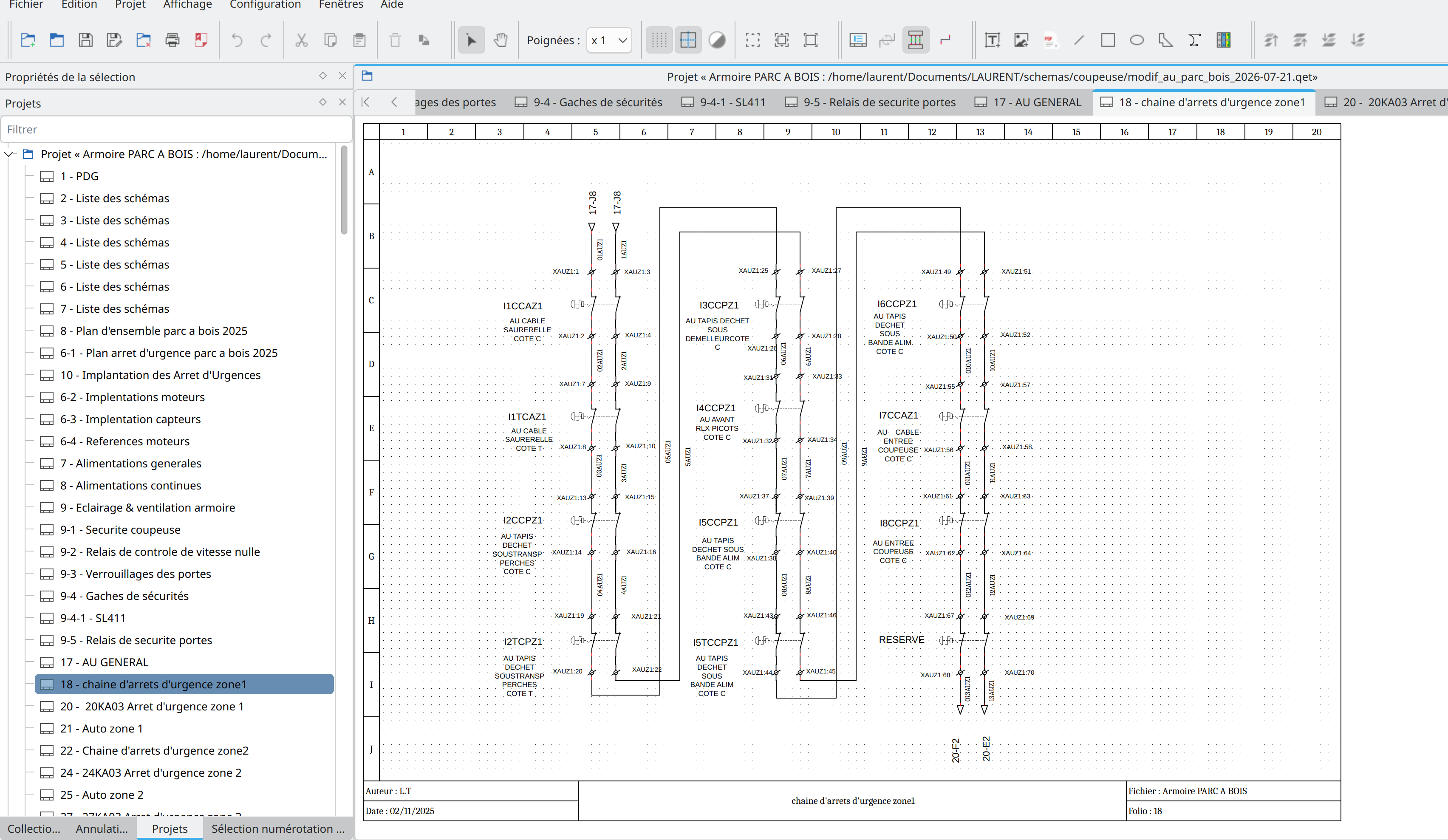Float the Propriétés de la sélection panel
Viewport: 1448px width, 840px height.
tap(323, 76)
